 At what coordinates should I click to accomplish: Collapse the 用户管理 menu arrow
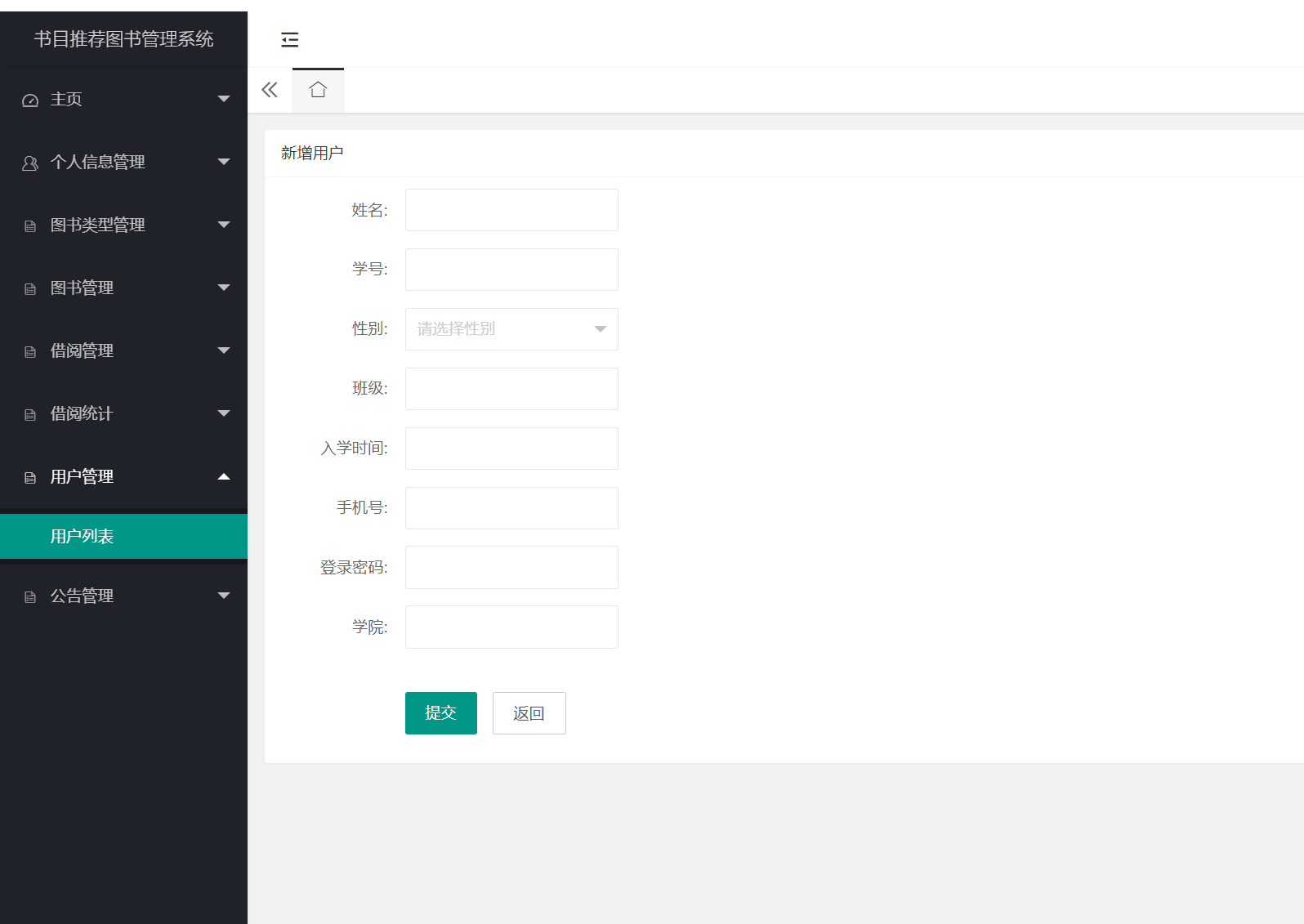224,476
